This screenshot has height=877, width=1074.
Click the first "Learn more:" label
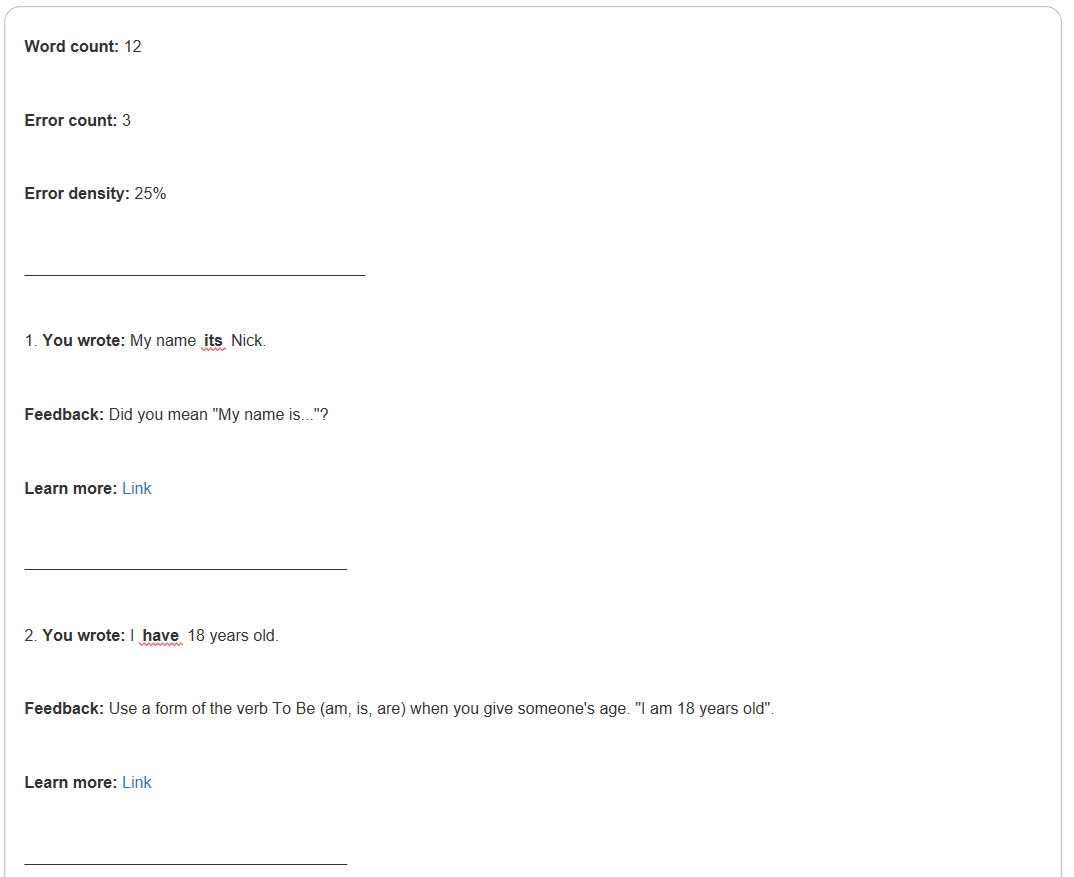coord(71,489)
